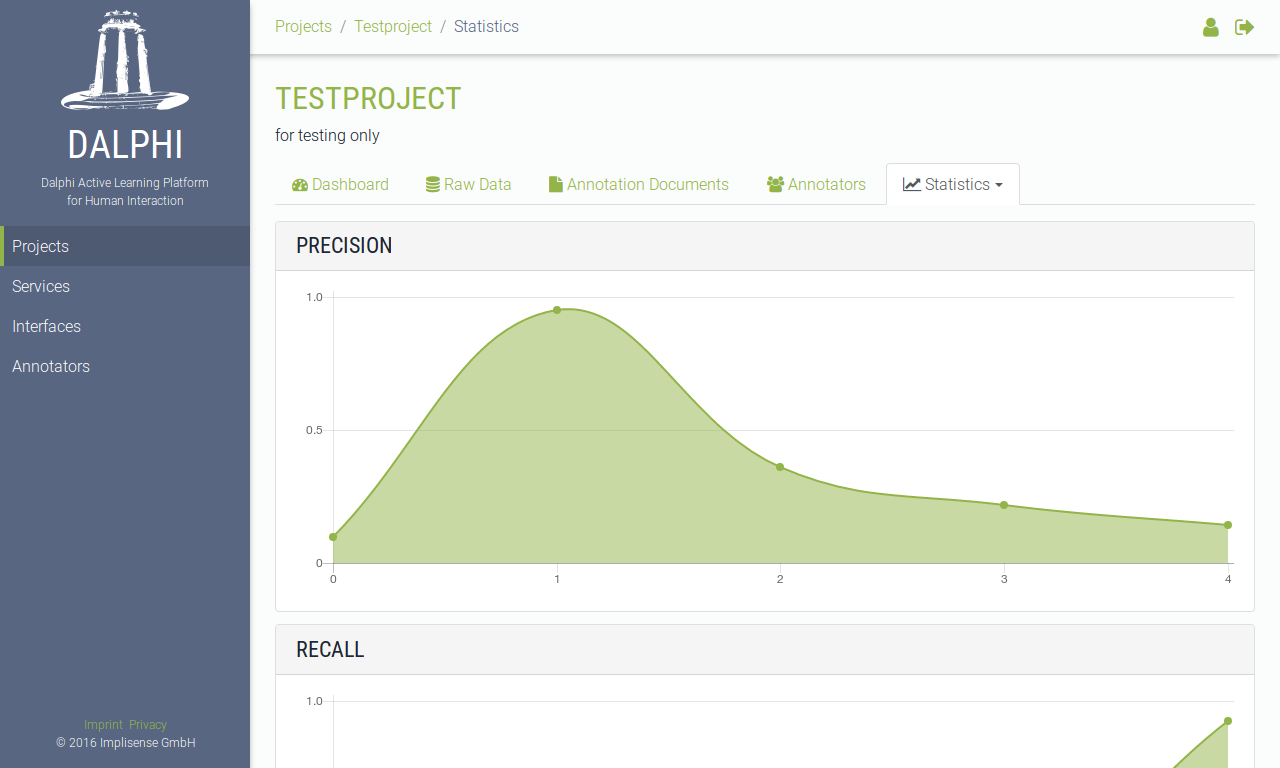
Task: Click the Precision data point at x=0
Action: tap(333, 537)
